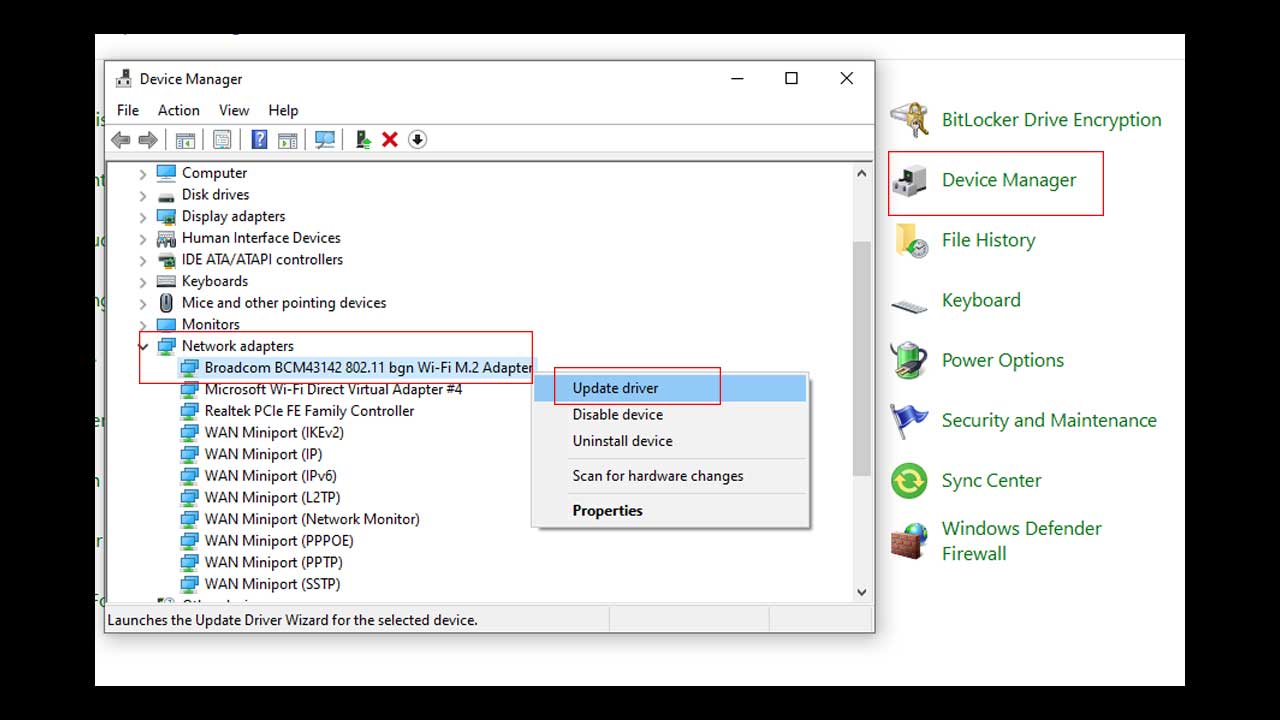This screenshot has height=720, width=1280.
Task: Collapse the Network adapters tree node
Action: pos(143,345)
